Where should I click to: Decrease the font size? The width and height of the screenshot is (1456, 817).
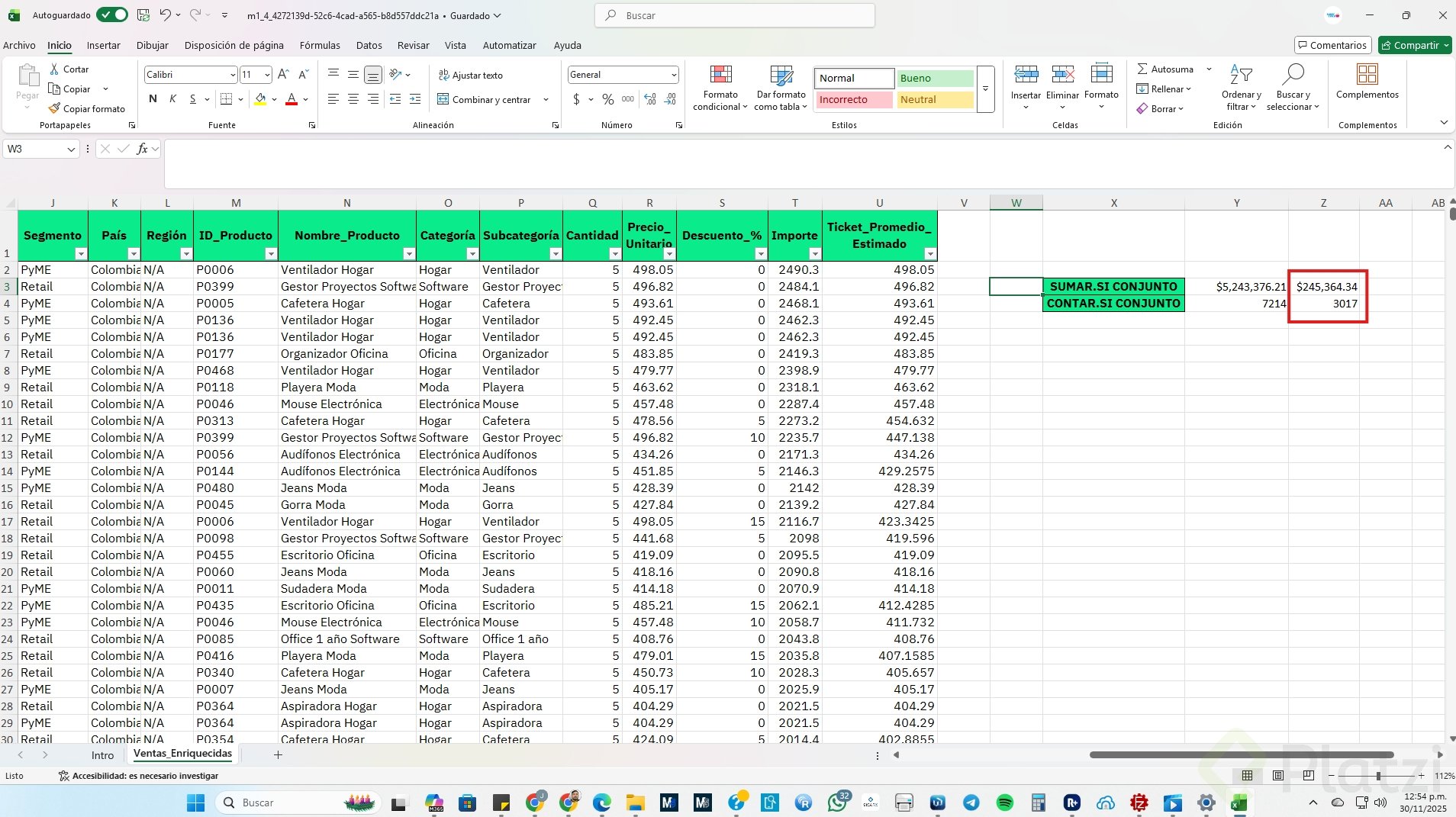tap(304, 75)
